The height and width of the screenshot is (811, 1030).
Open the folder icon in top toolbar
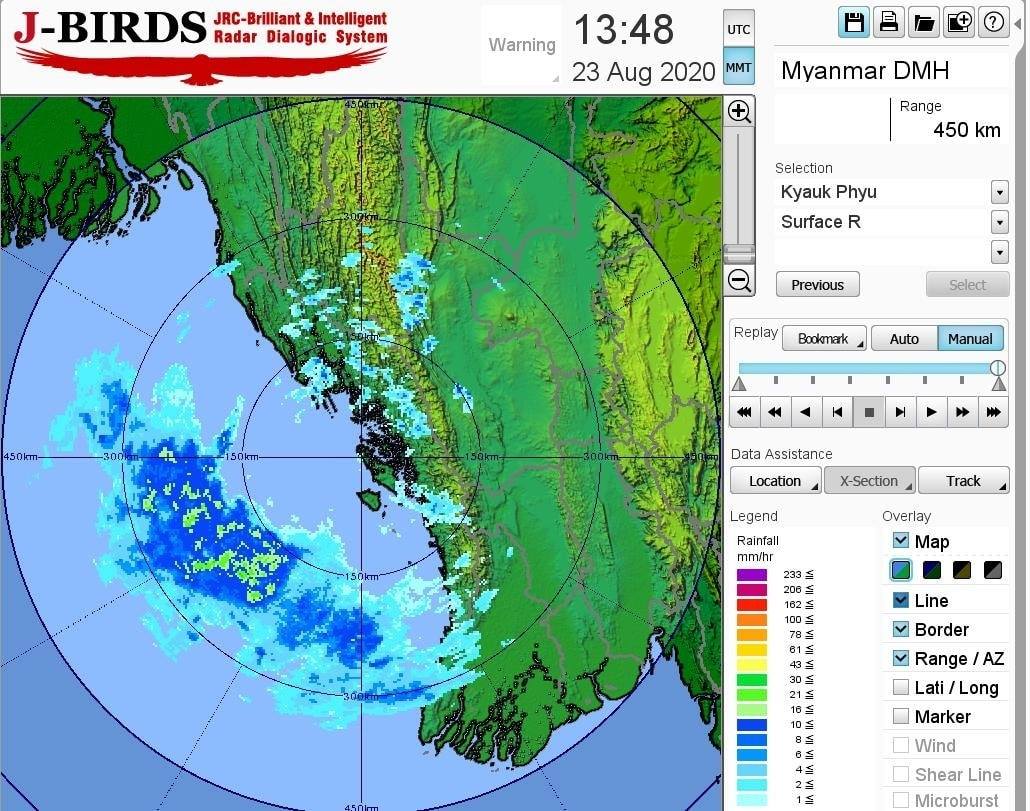pos(923,22)
